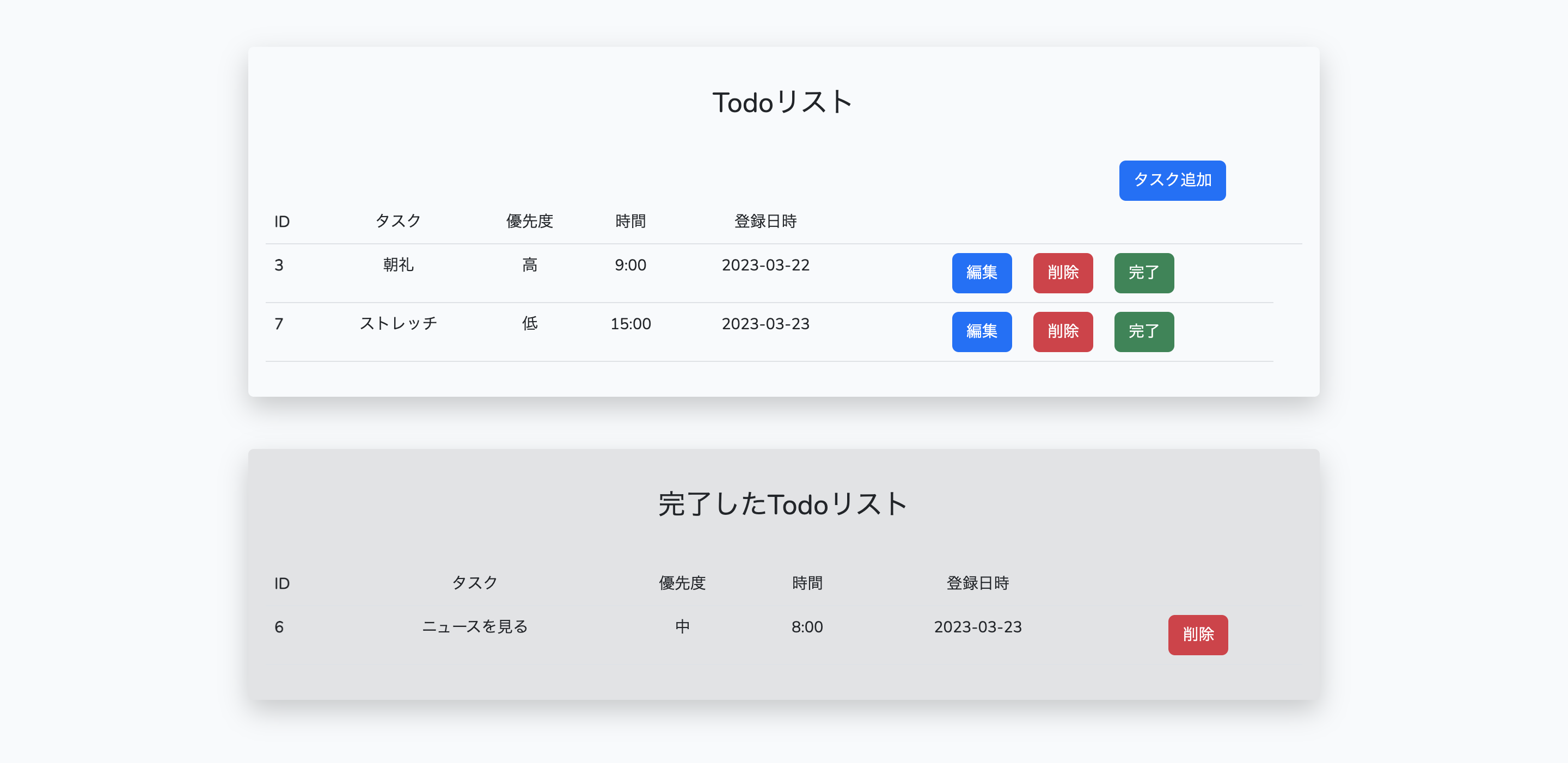This screenshot has height=763, width=1568.
Task: Click the ID header in completed list
Action: click(x=281, y=583)
